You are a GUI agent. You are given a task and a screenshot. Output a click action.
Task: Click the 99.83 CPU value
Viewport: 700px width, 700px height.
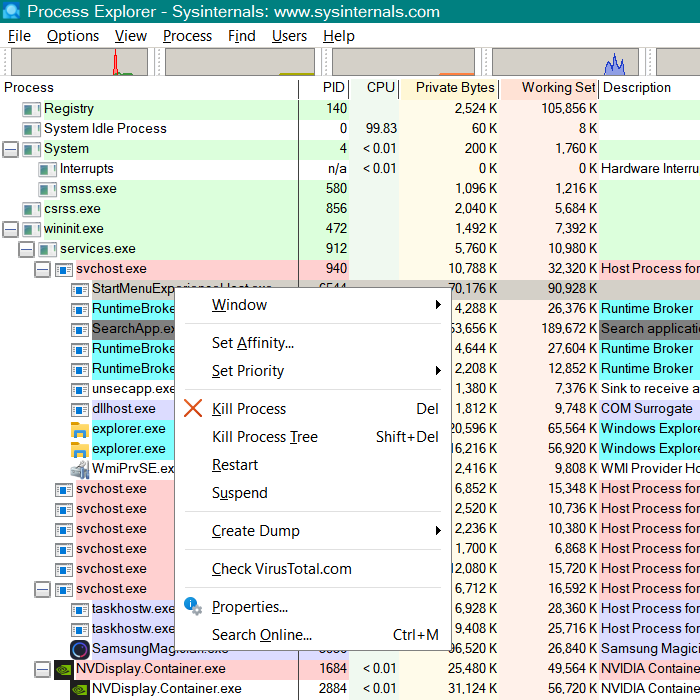(381, 129)
